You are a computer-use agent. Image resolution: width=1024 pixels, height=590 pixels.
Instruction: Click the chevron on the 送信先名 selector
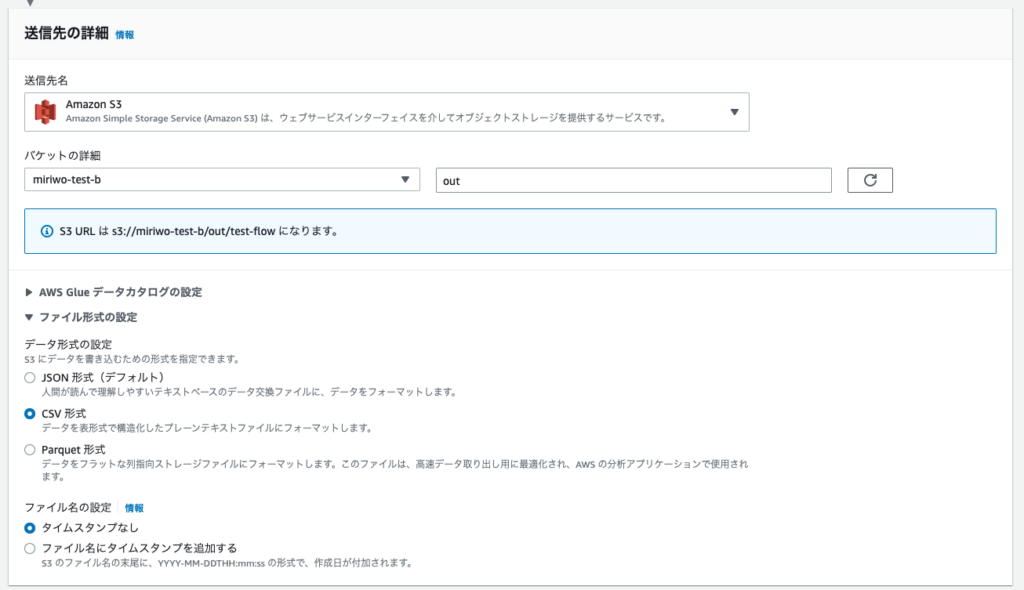click(733, 110)
